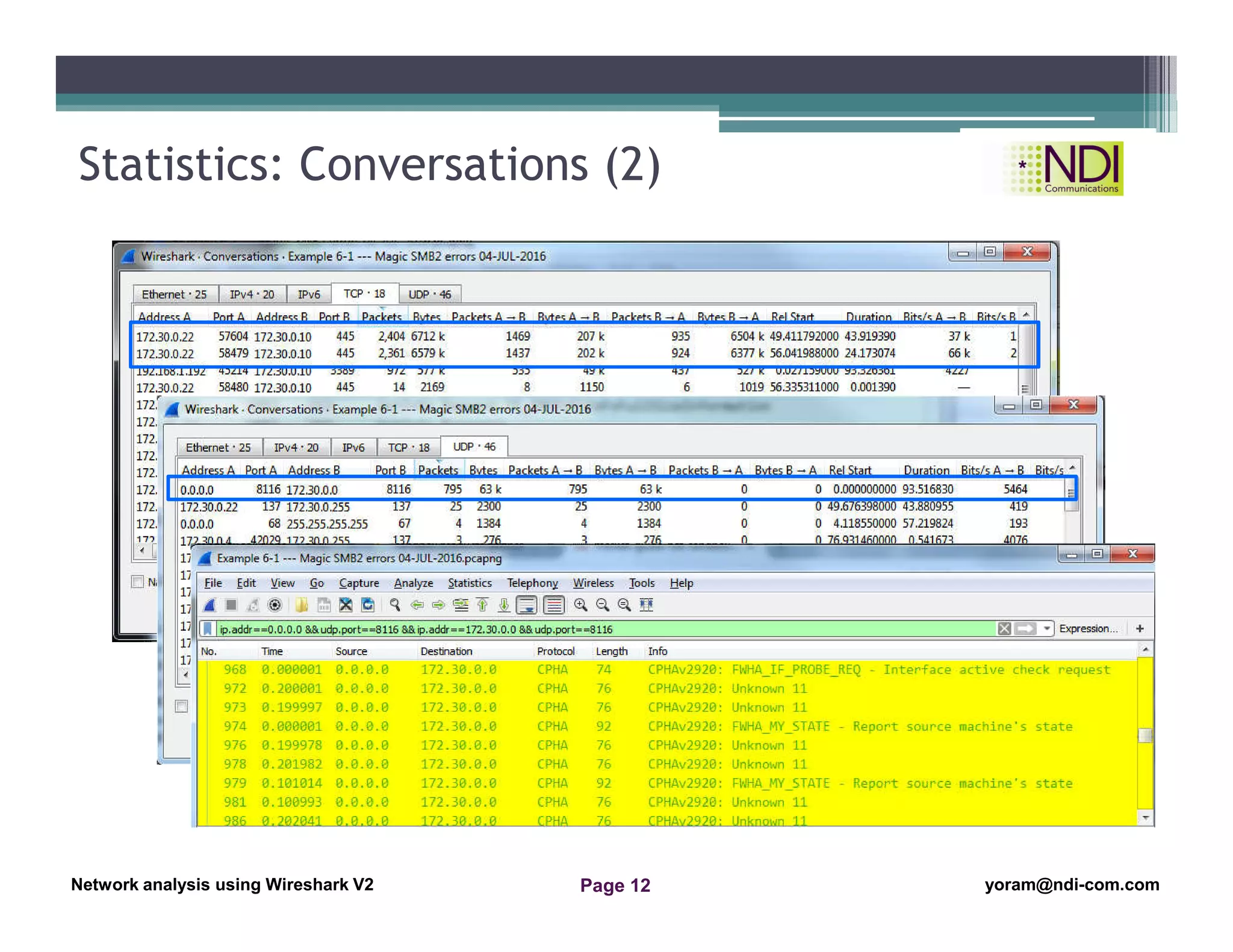Select TCP · 18 tab in second Conversations window
Image resolution: width=1233 pixels, height=952 pixels.
click(409, 447)
